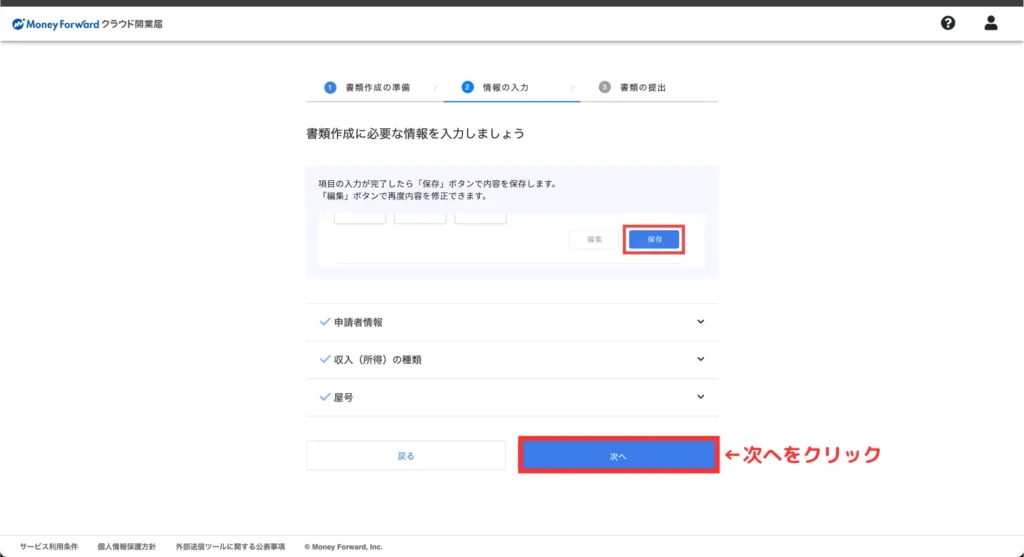Click the step 3 number circle
The height and width of the screenshot is (557, 1024).
(605, 87)
